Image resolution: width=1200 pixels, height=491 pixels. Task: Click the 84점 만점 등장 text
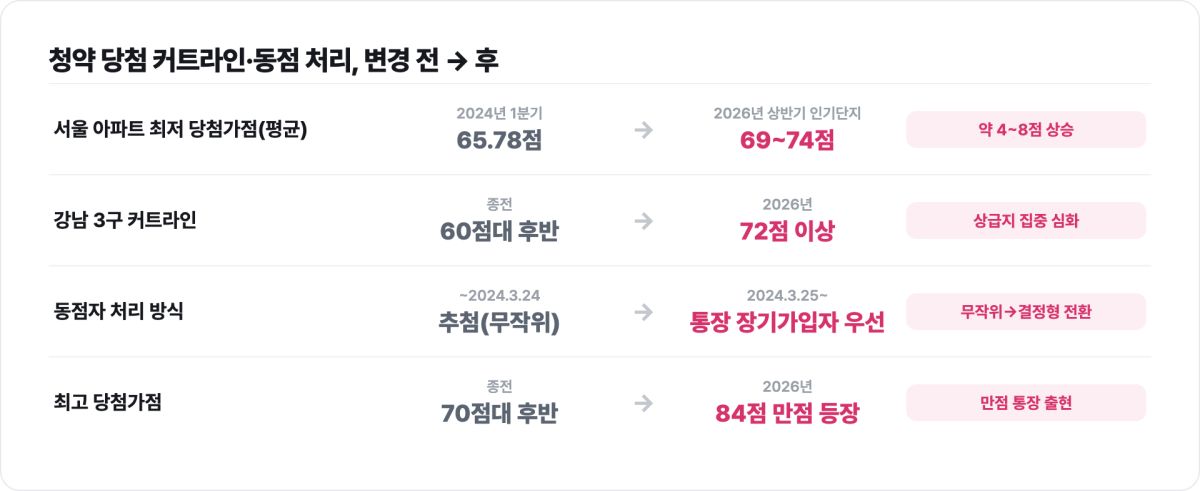tap(787, 413)
